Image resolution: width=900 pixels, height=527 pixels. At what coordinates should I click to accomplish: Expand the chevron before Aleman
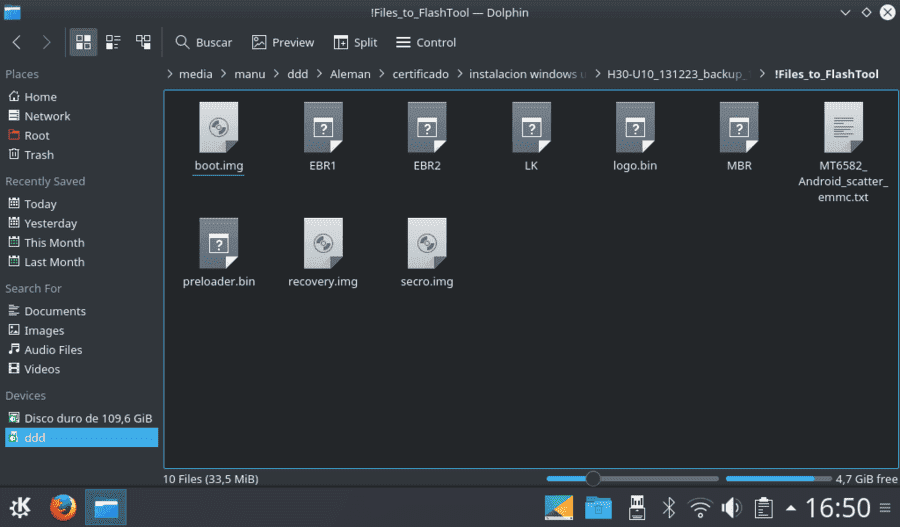click(x=320, y=73)
